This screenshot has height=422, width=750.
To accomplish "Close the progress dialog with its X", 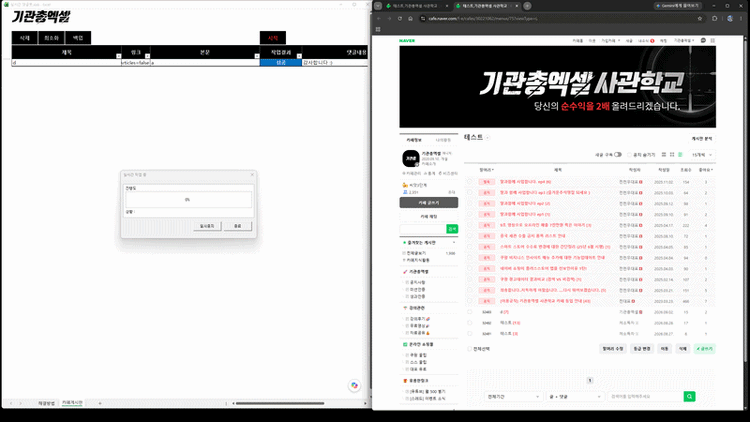I will (252, 175).
